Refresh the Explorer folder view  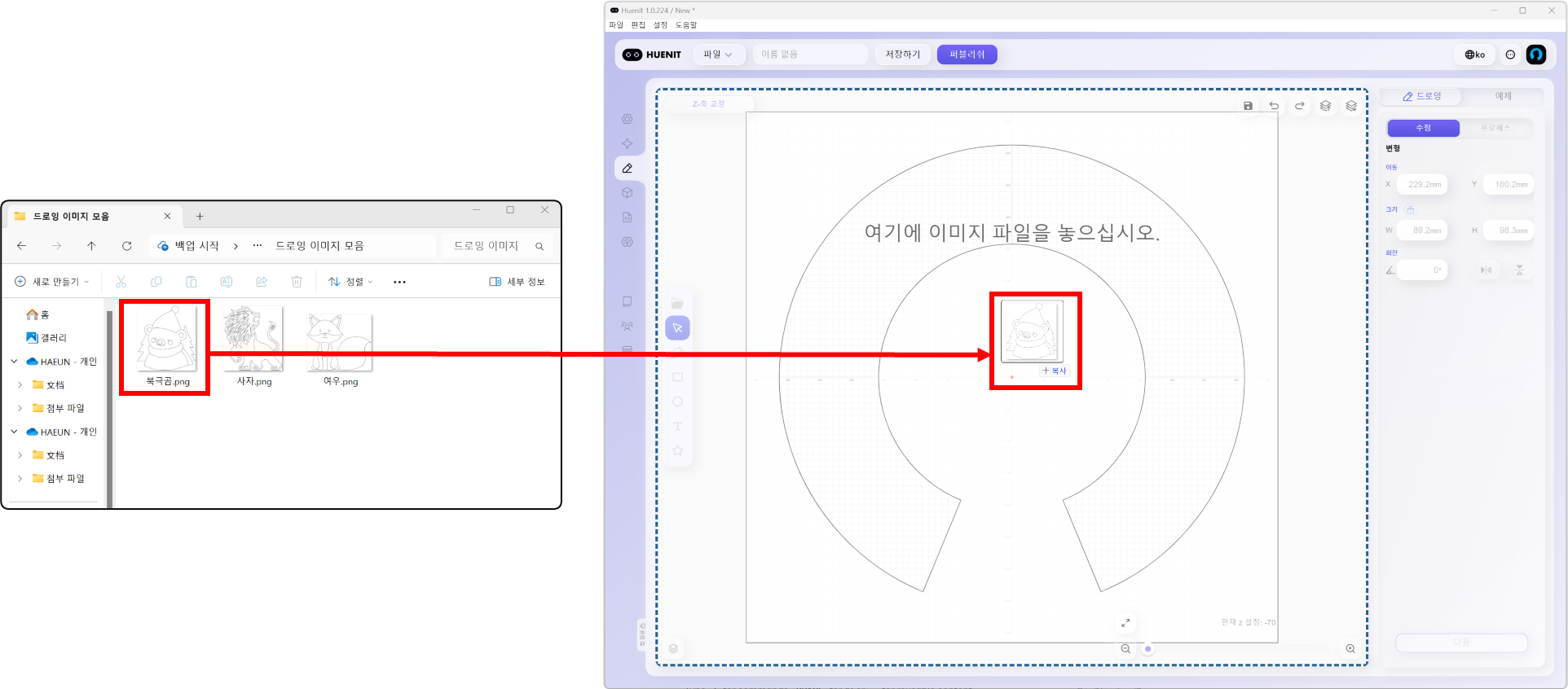(127, 246)
